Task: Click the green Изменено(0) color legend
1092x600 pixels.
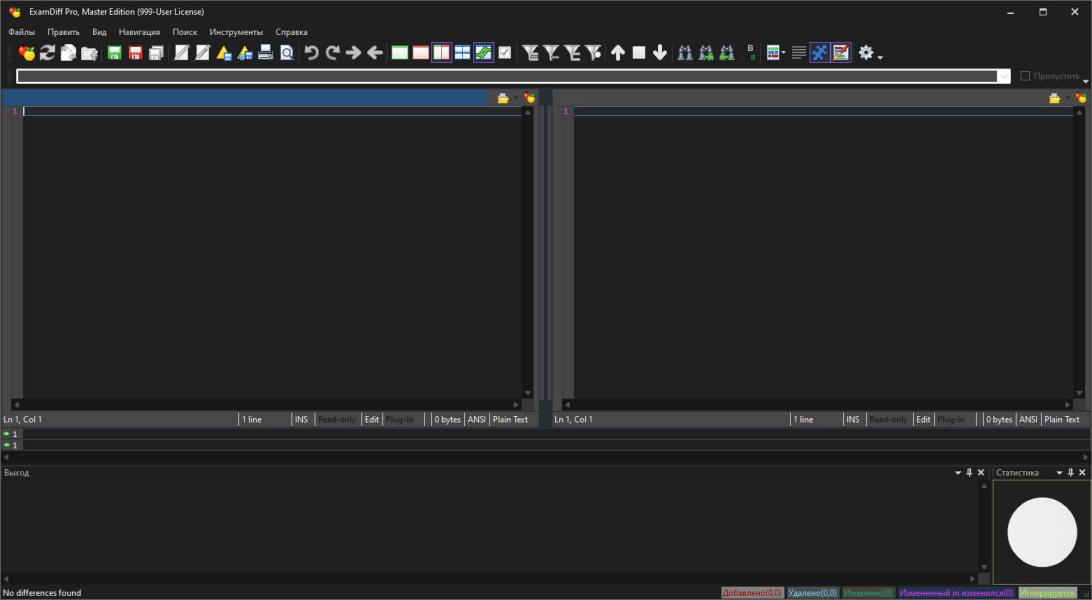Action: (868, 593)
